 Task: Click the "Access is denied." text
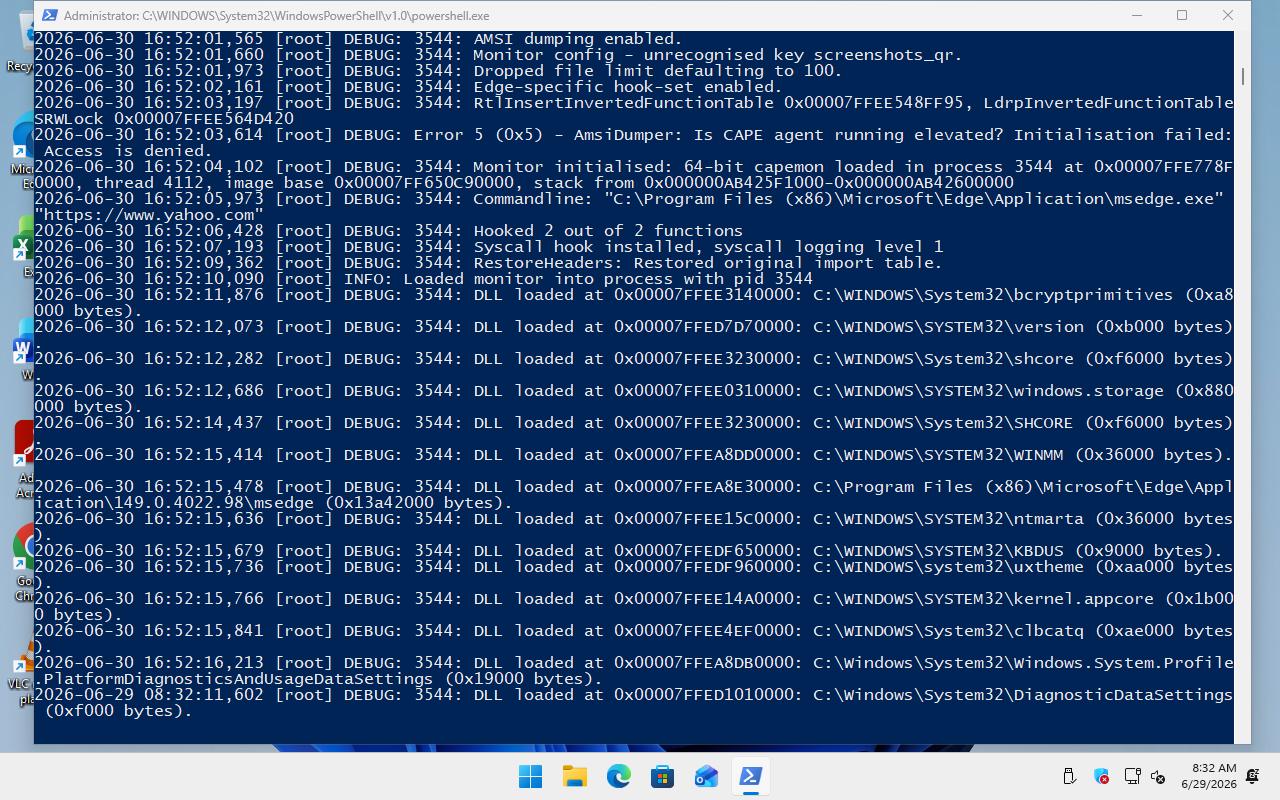click(x=127, y=151)
